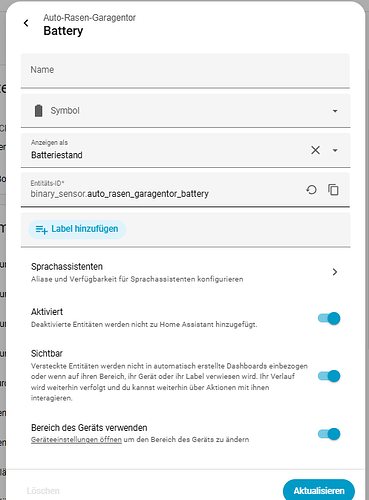Clear the Batteriestand selection with X
This screenshot has height=500, width=369.
315,150
